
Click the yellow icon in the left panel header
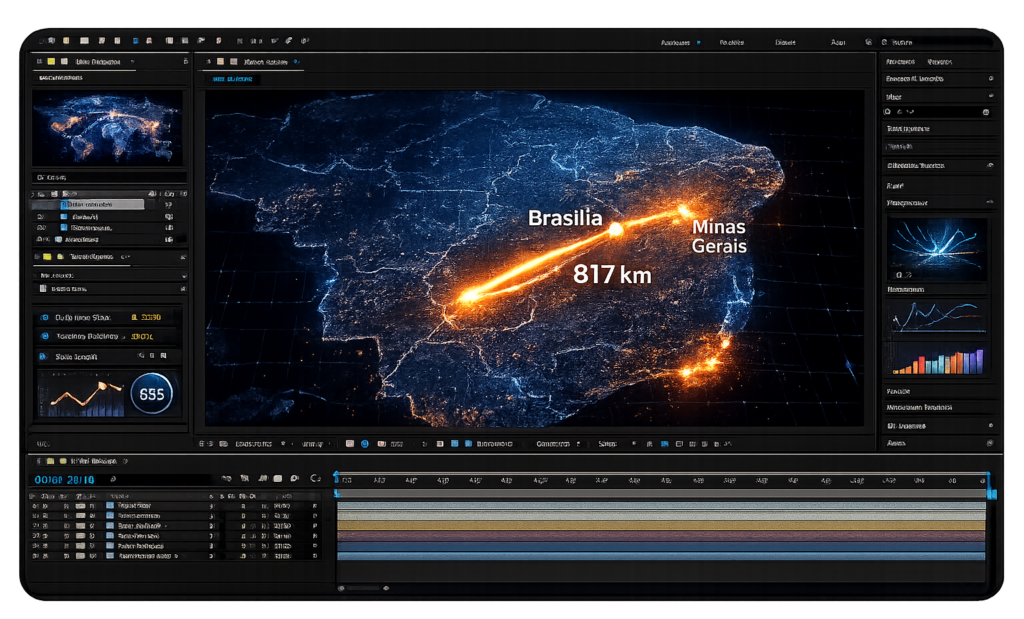(50, 62)
